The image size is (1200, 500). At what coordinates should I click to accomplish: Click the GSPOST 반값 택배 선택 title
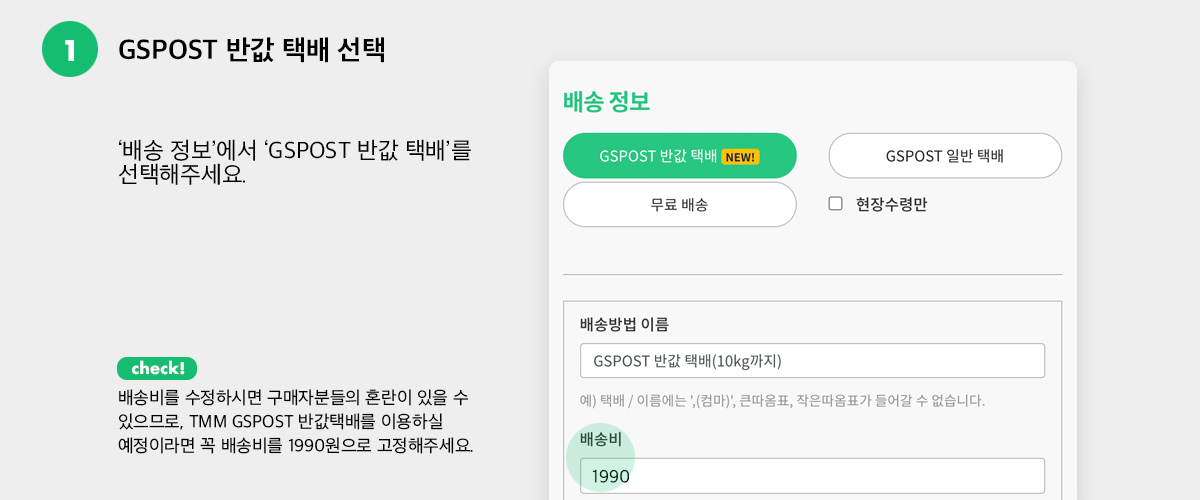pos(252,50)
